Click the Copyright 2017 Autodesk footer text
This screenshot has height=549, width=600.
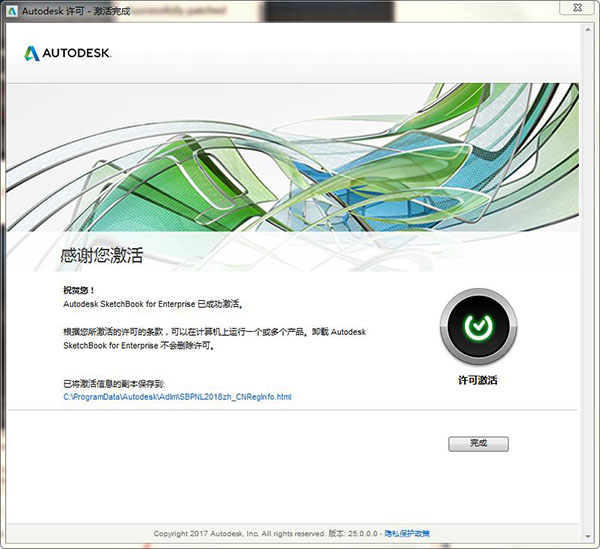pyautogui.click(x=239, y=534)
